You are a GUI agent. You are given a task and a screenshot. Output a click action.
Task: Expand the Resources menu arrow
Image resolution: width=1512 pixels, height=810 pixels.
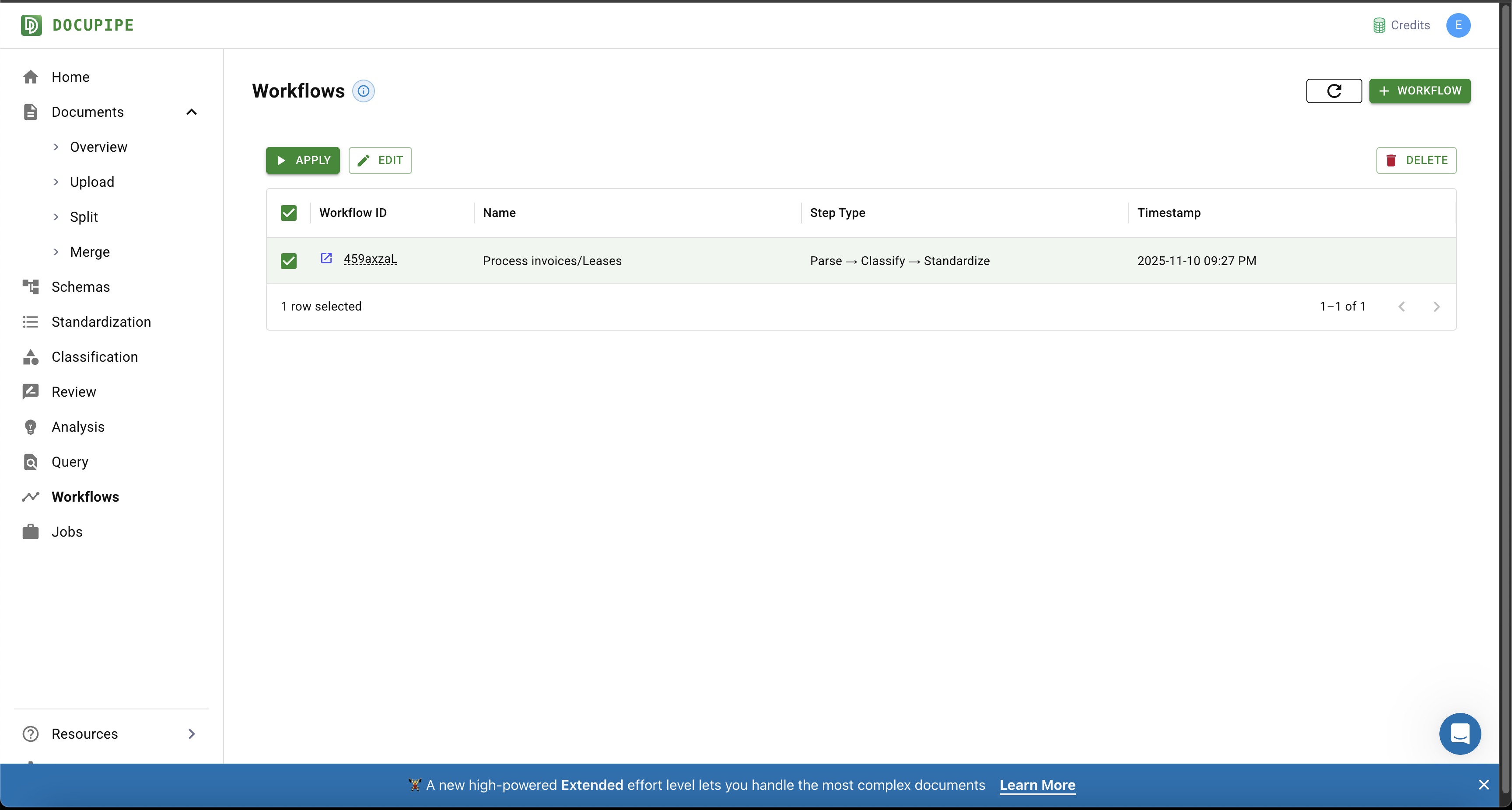tap(191, 734)
